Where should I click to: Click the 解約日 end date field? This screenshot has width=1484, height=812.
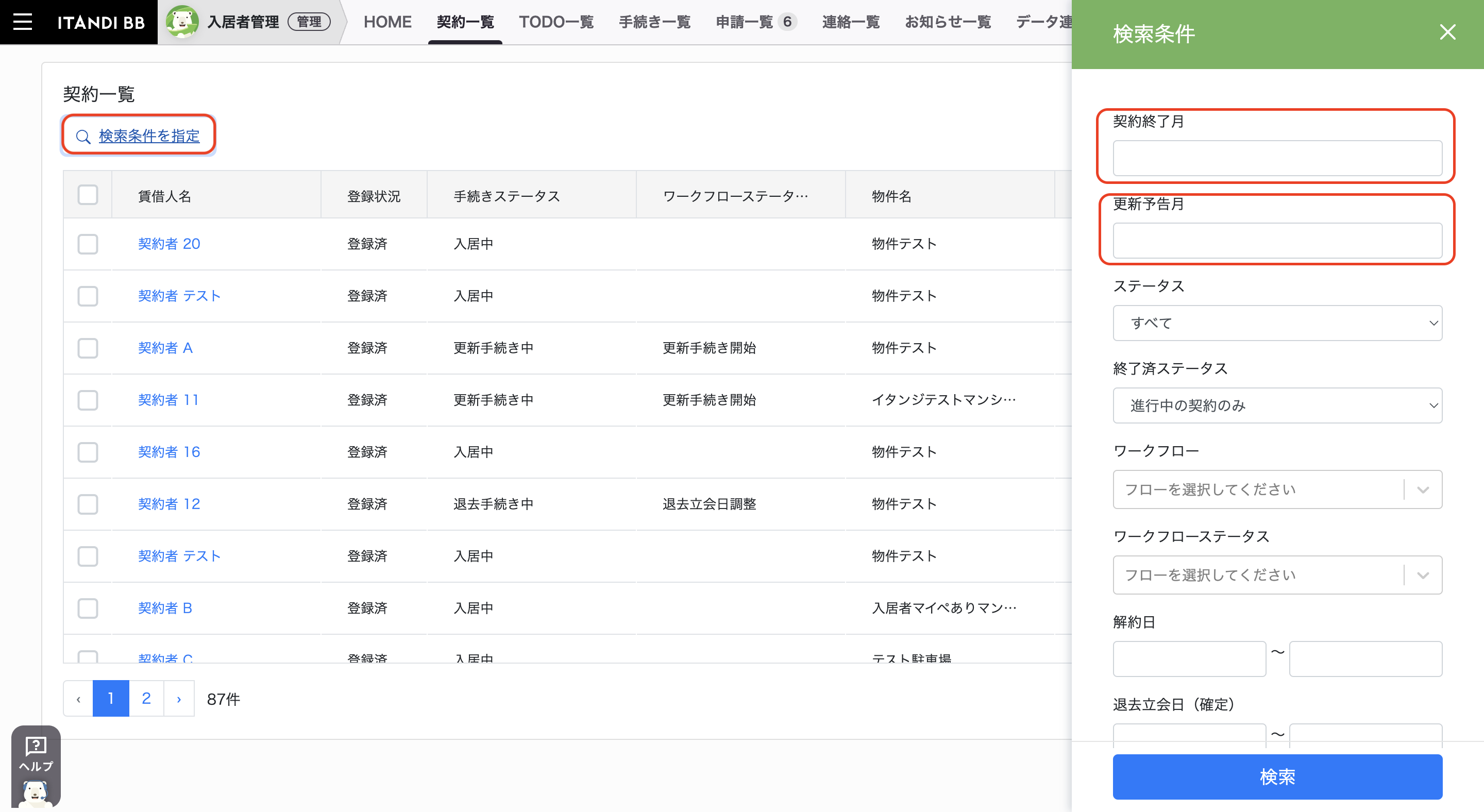pos(1365,659)
